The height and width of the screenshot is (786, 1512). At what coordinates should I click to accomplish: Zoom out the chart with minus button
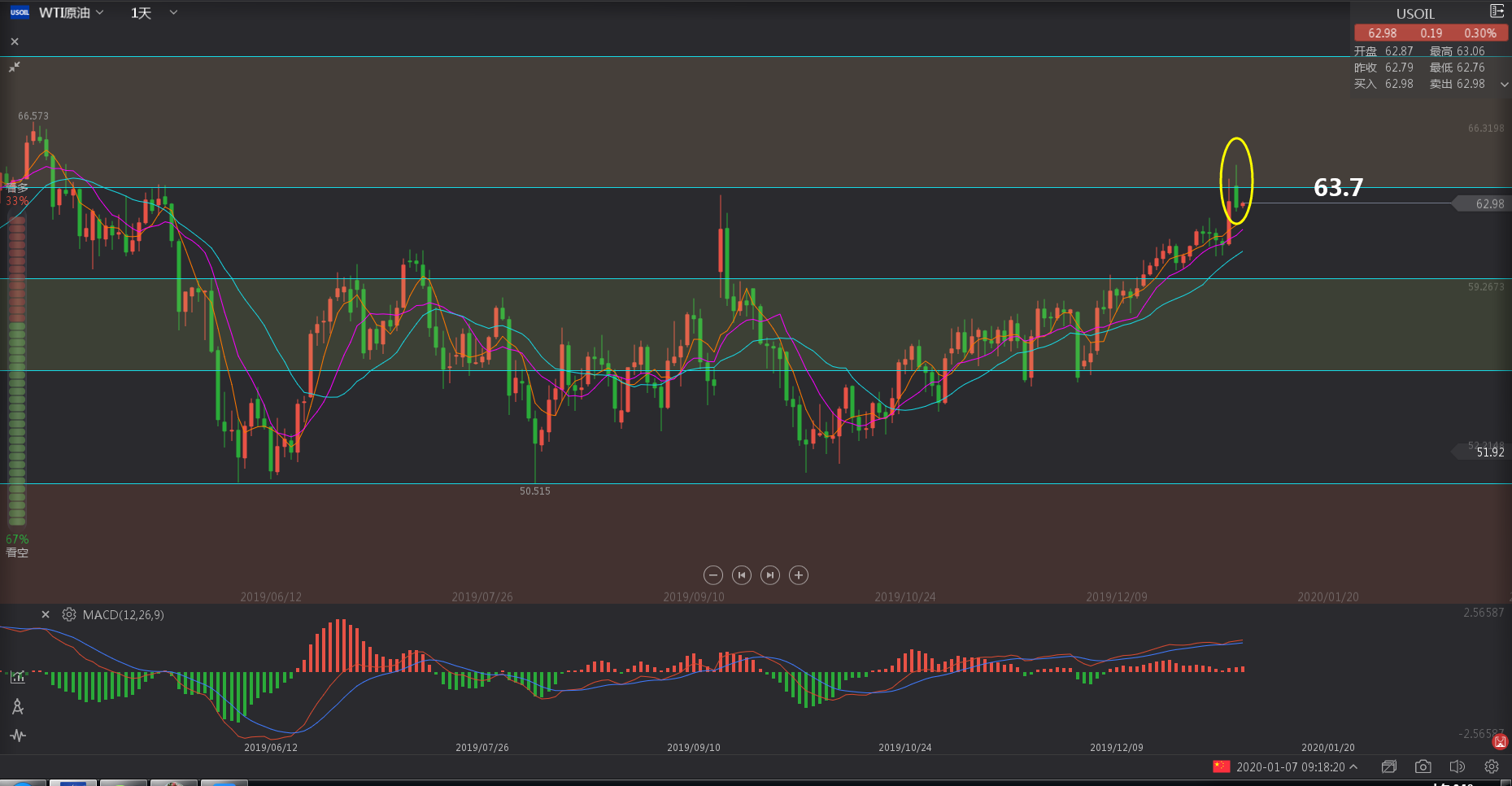[712, 575]
